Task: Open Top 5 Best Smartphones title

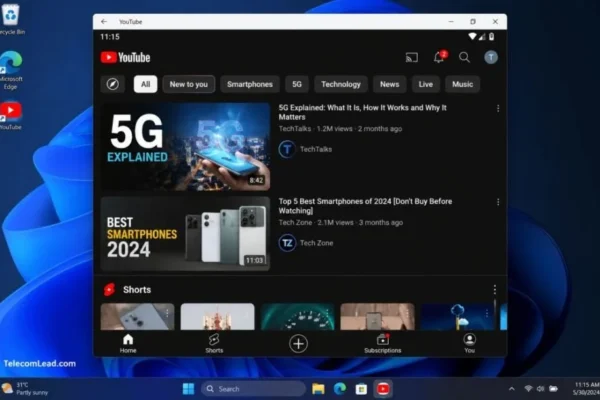Action: coord(365,206)
